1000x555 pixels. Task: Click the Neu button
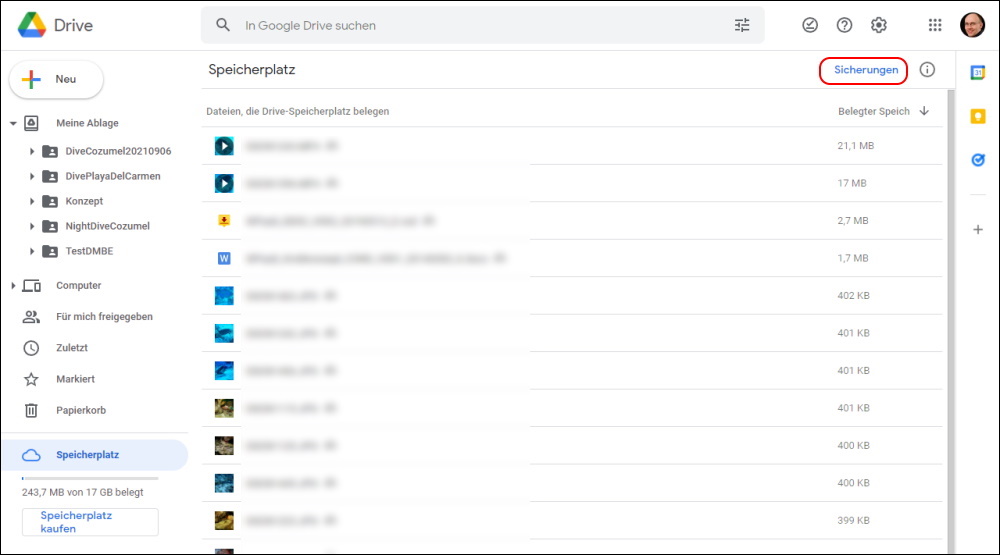click(56, 79)
